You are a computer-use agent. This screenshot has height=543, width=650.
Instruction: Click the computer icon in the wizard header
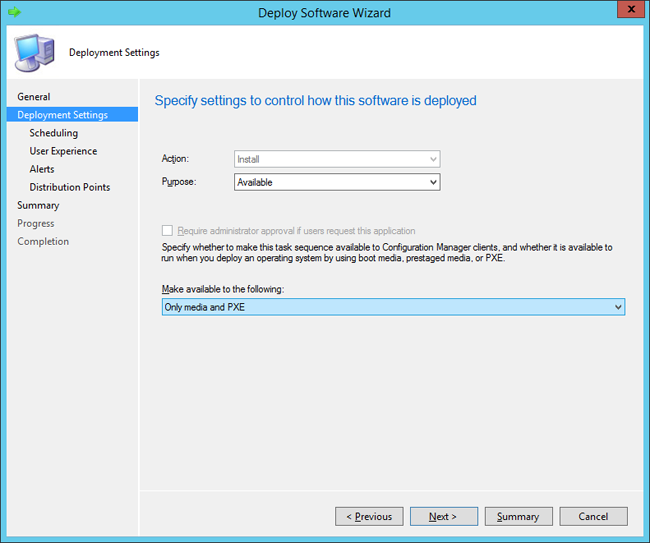tap(32, 52)
